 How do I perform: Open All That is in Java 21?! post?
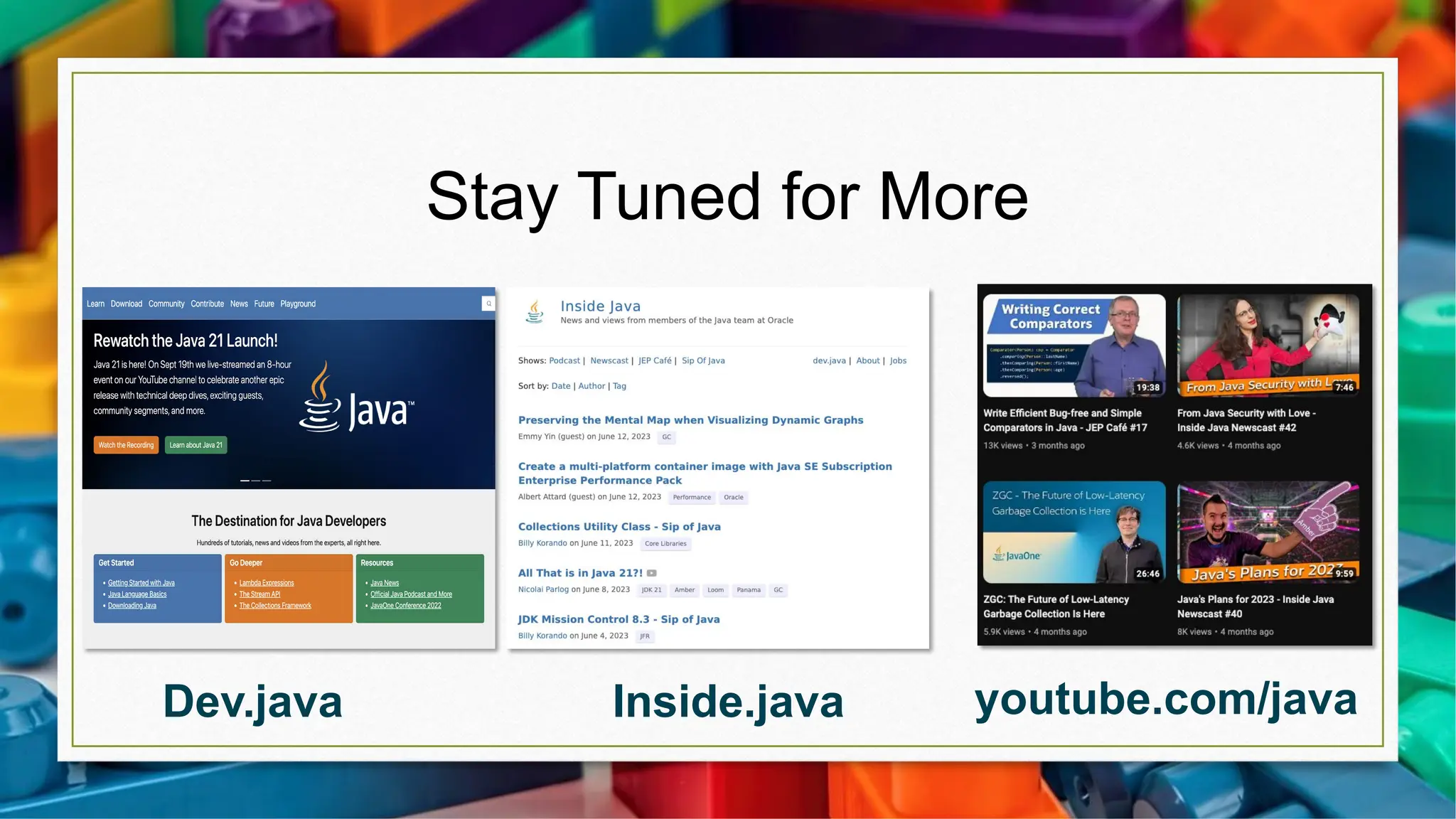pos(580,573)
